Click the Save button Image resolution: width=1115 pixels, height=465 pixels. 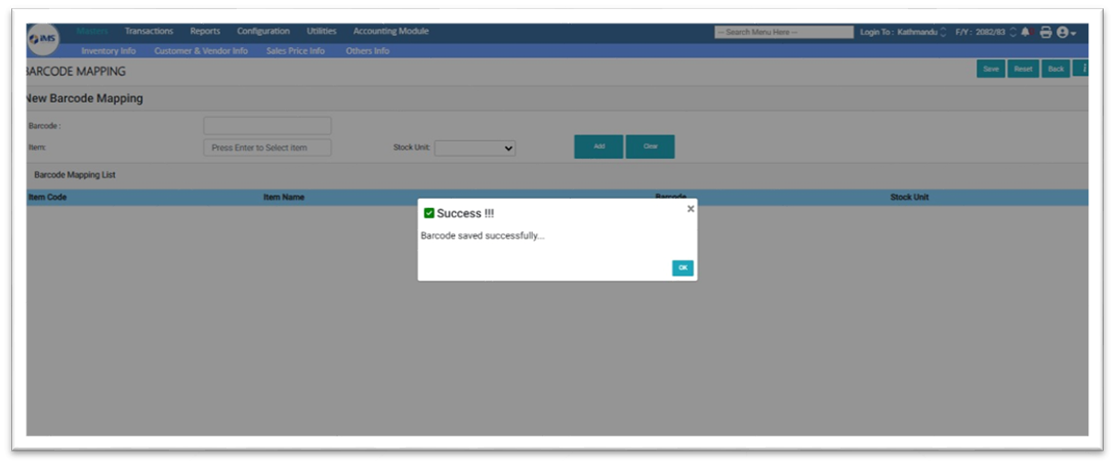coord(990,69)
